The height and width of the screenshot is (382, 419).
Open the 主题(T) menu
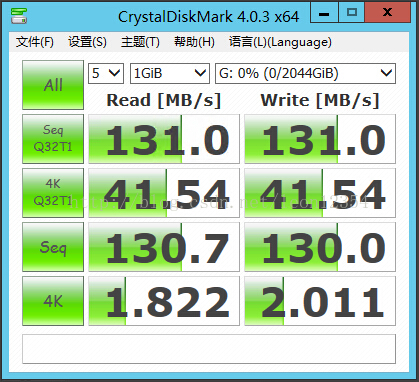click(140, 42)
